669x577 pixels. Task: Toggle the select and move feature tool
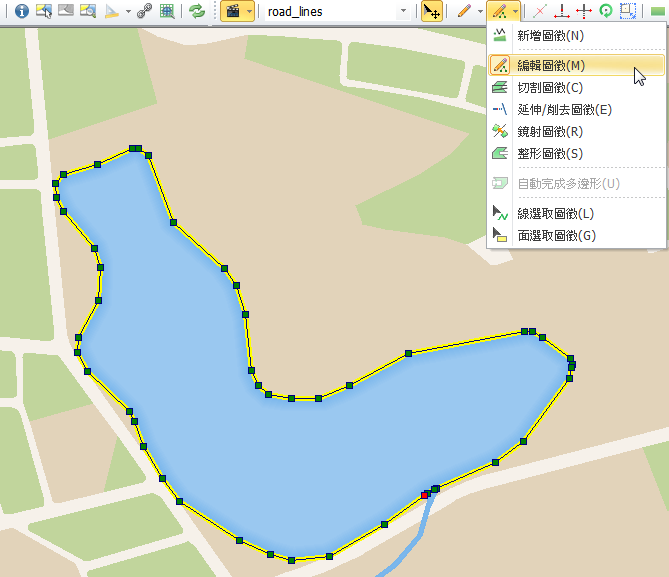pyautogui.click(x=431, y=12)
